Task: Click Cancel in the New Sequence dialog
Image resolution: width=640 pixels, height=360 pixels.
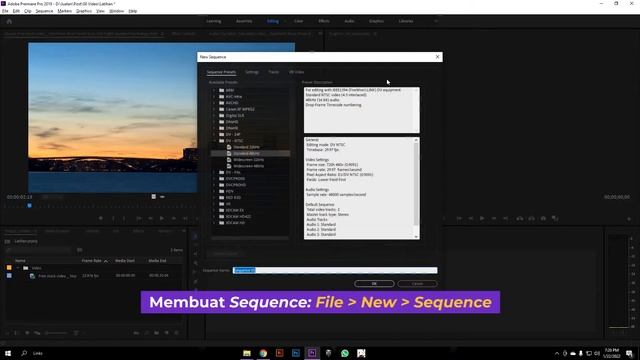Action: click(417, 283)
